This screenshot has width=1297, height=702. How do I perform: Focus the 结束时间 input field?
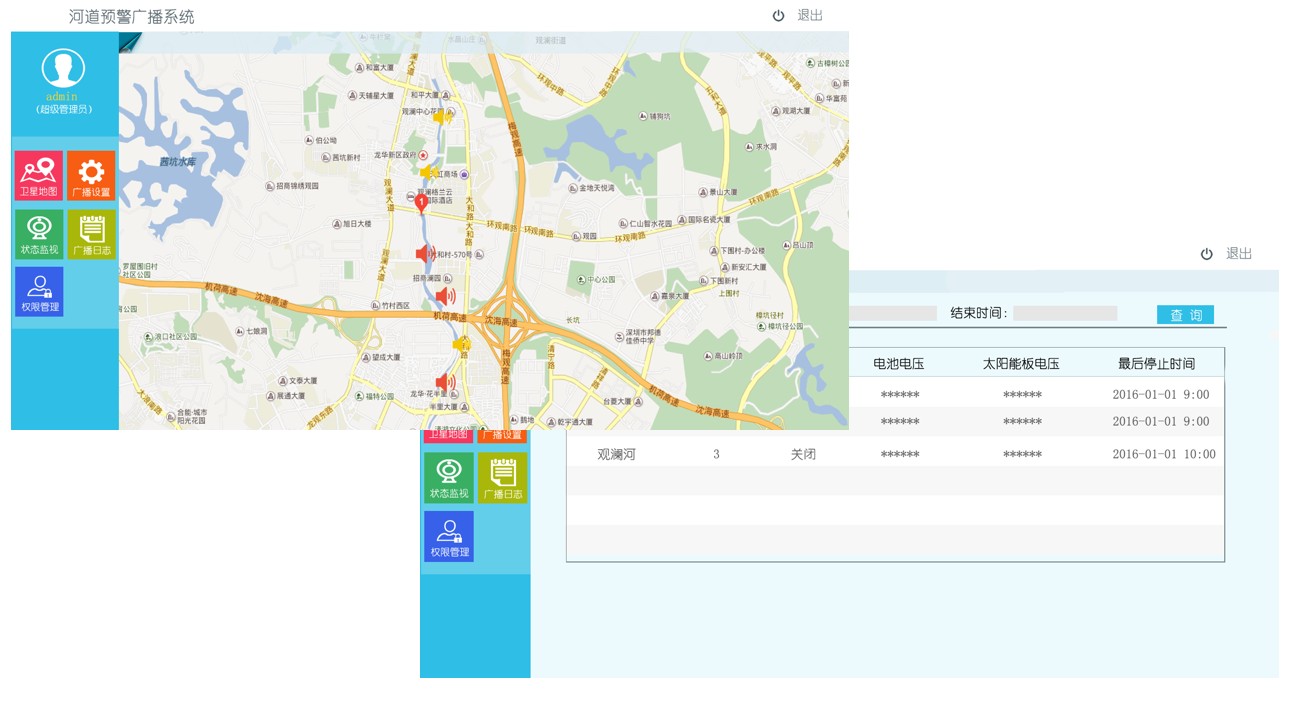click(x=1065, y=314)
